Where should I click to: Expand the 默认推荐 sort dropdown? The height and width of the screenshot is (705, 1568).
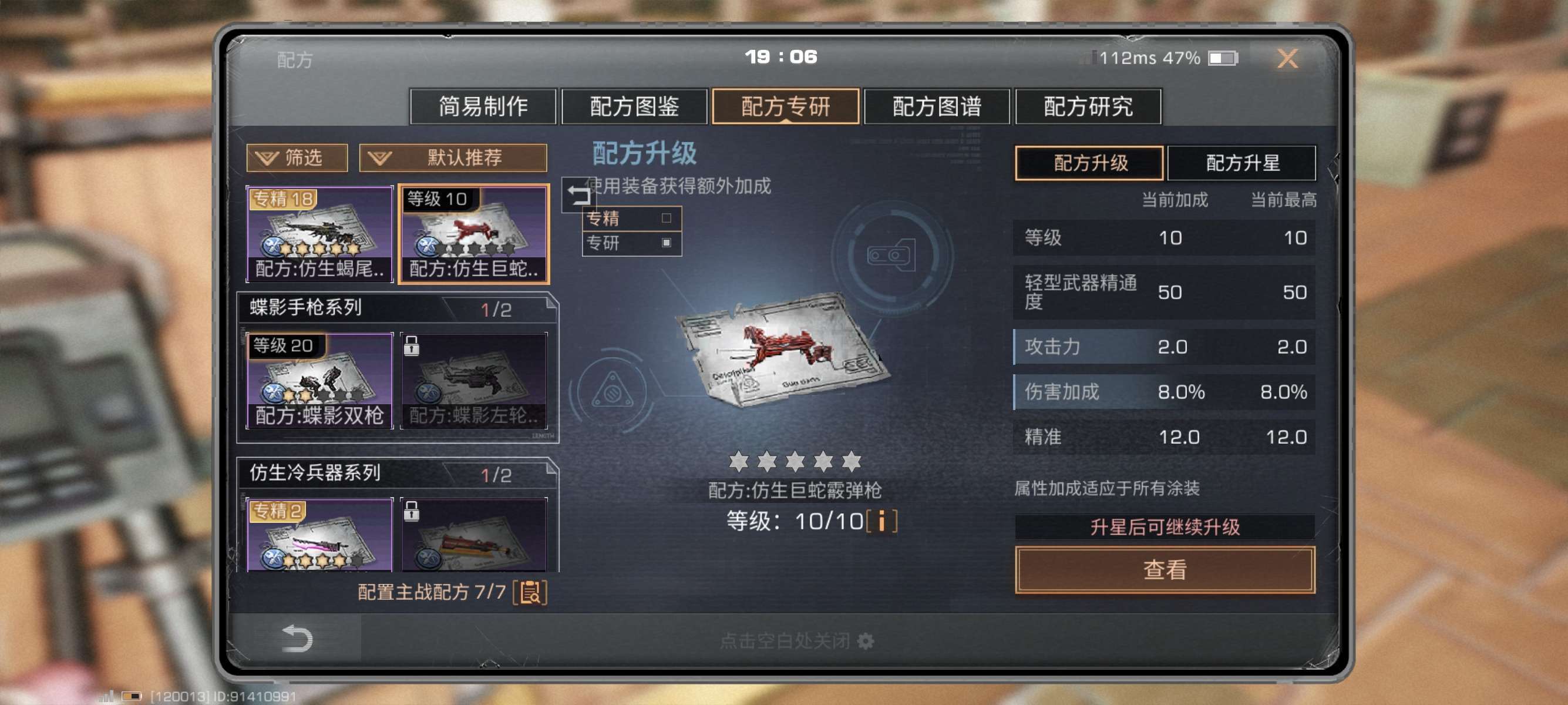coord(453,157)
